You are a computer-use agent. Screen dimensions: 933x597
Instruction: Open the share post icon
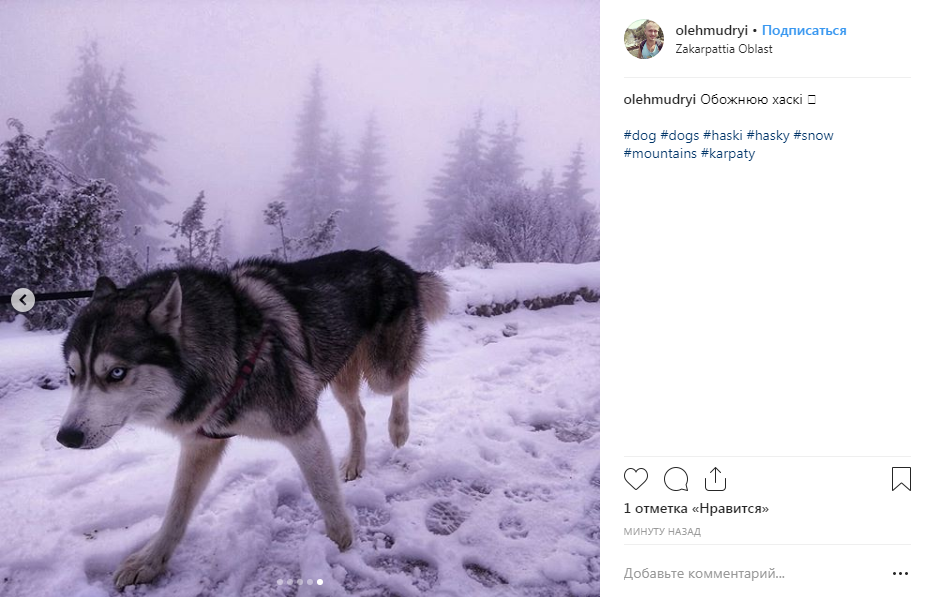(x=715, y=479)
